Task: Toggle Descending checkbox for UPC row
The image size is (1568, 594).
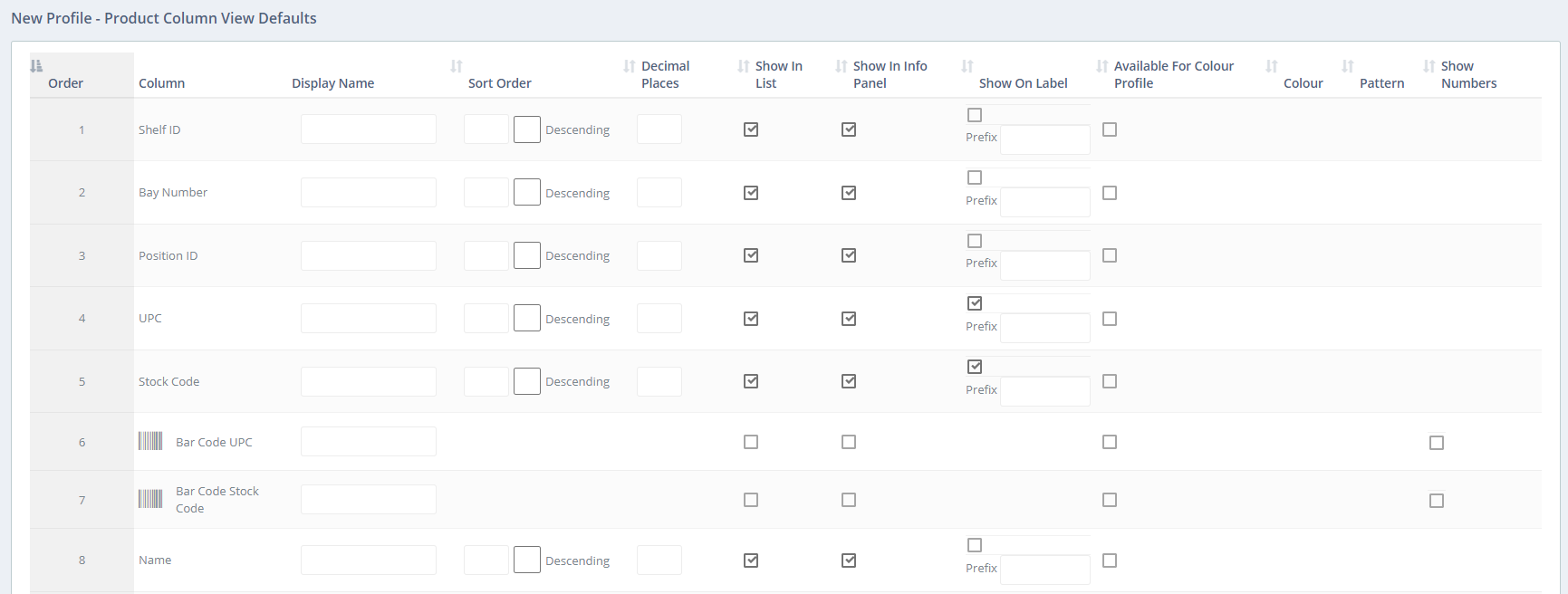Action: pos(527,318)
